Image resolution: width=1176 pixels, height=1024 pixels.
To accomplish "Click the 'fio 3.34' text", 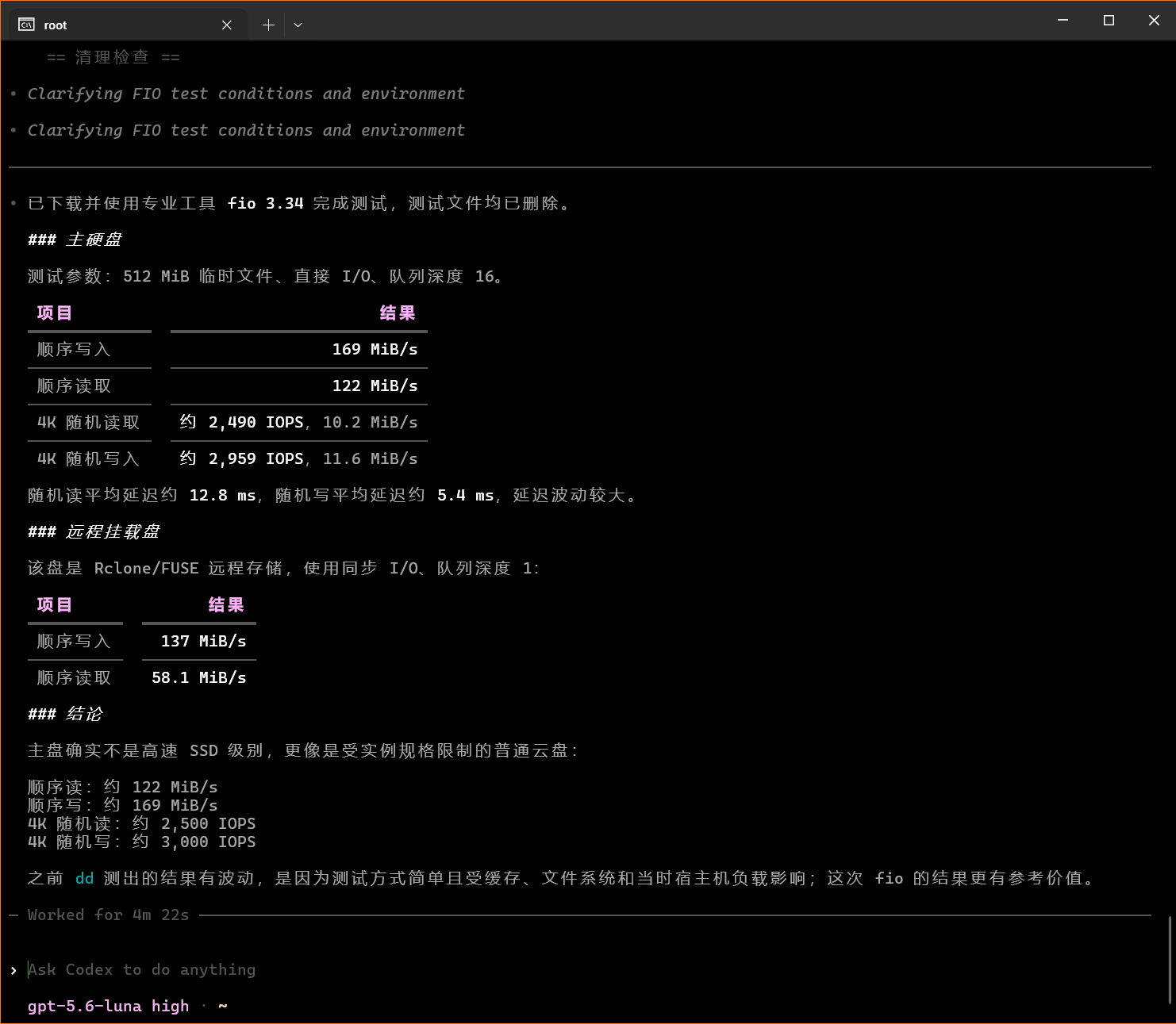I will 266,203.
